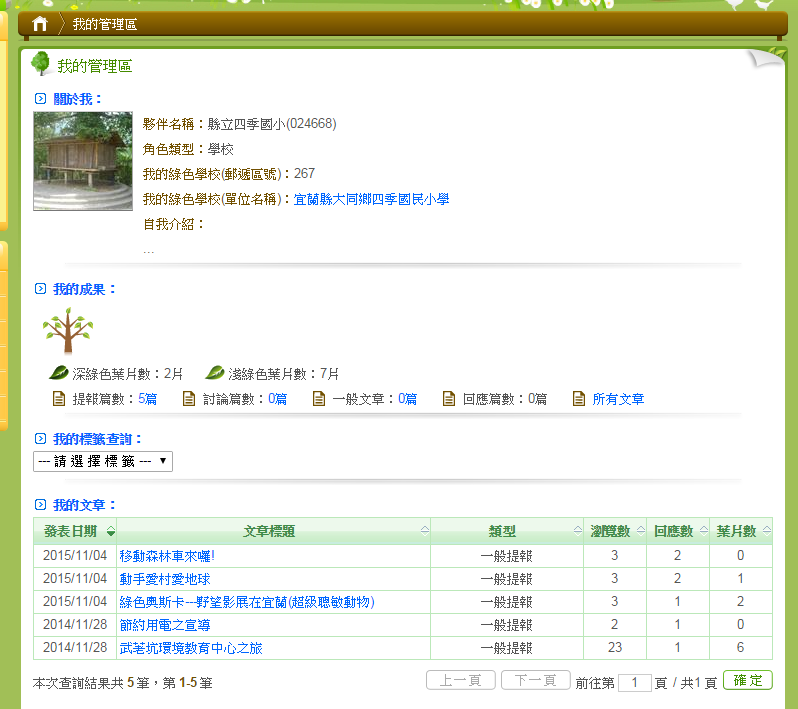Viewport: 798px width, 709px height.
Task: Sort the table by 葉片數 column
Action: [x=741, y=531]
